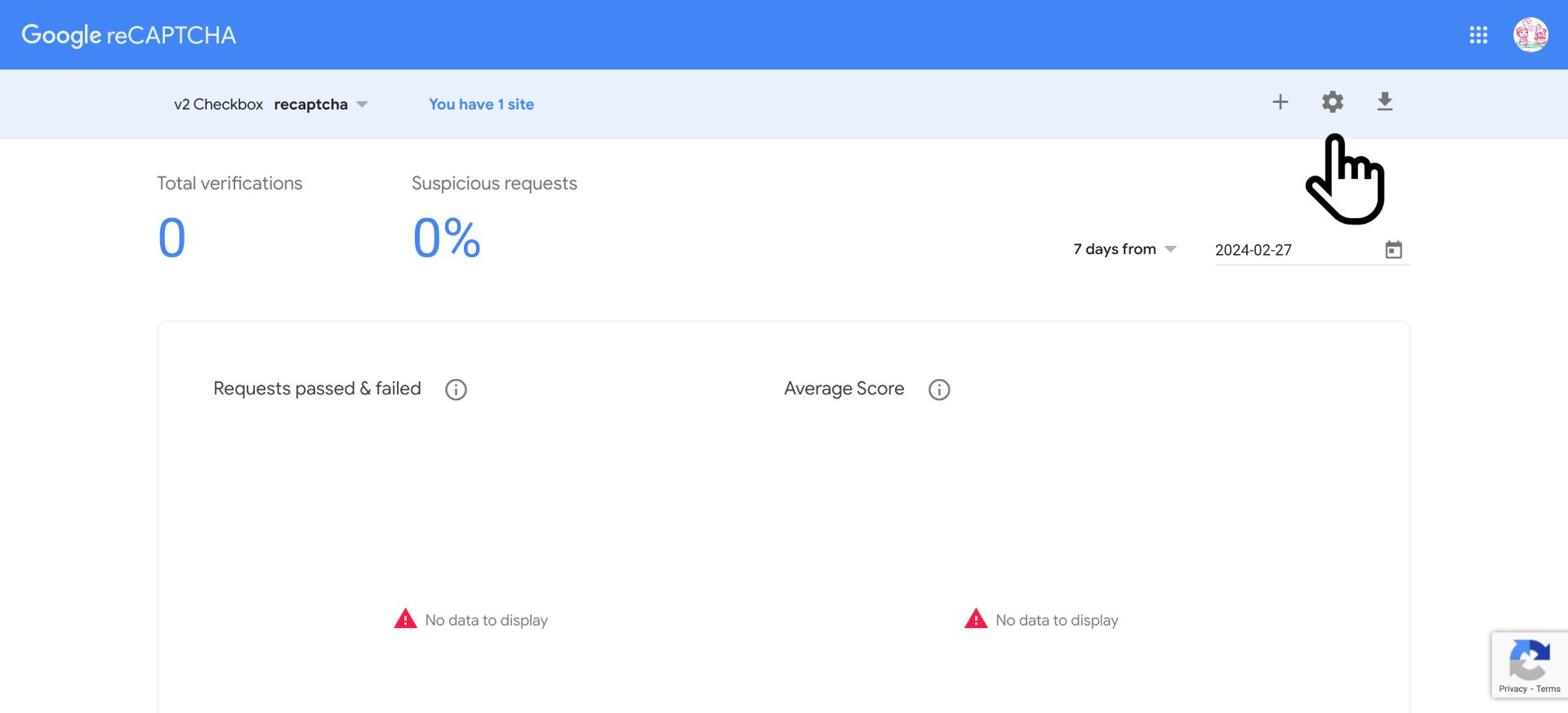This screenshot has width=1568, height=713.
Task: Open the Privacy link in badge
Action: tap(1512, 689)
